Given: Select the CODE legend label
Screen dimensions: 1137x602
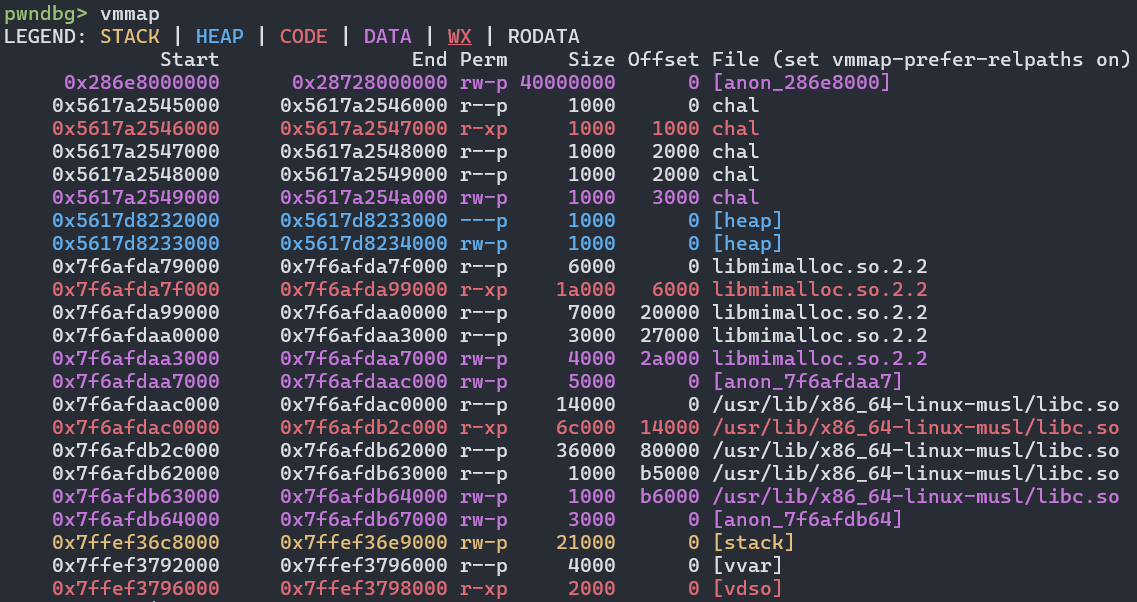Looking at the screenshot, I should point(303,36).
